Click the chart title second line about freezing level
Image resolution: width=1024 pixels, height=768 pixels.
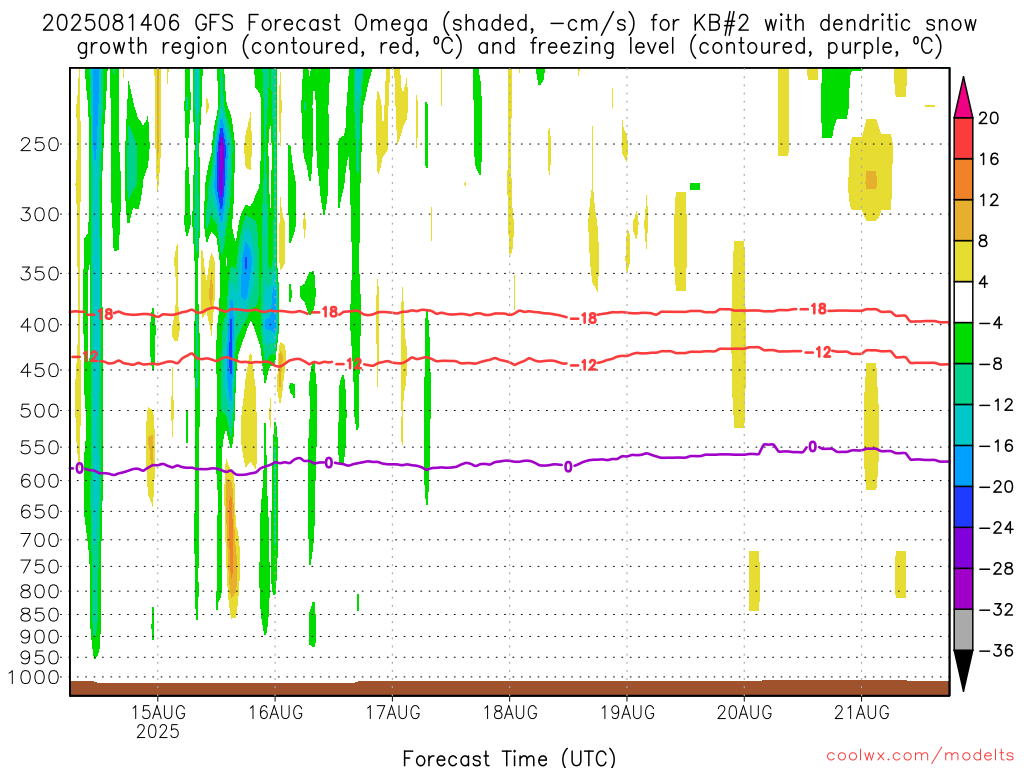(509, 47)
